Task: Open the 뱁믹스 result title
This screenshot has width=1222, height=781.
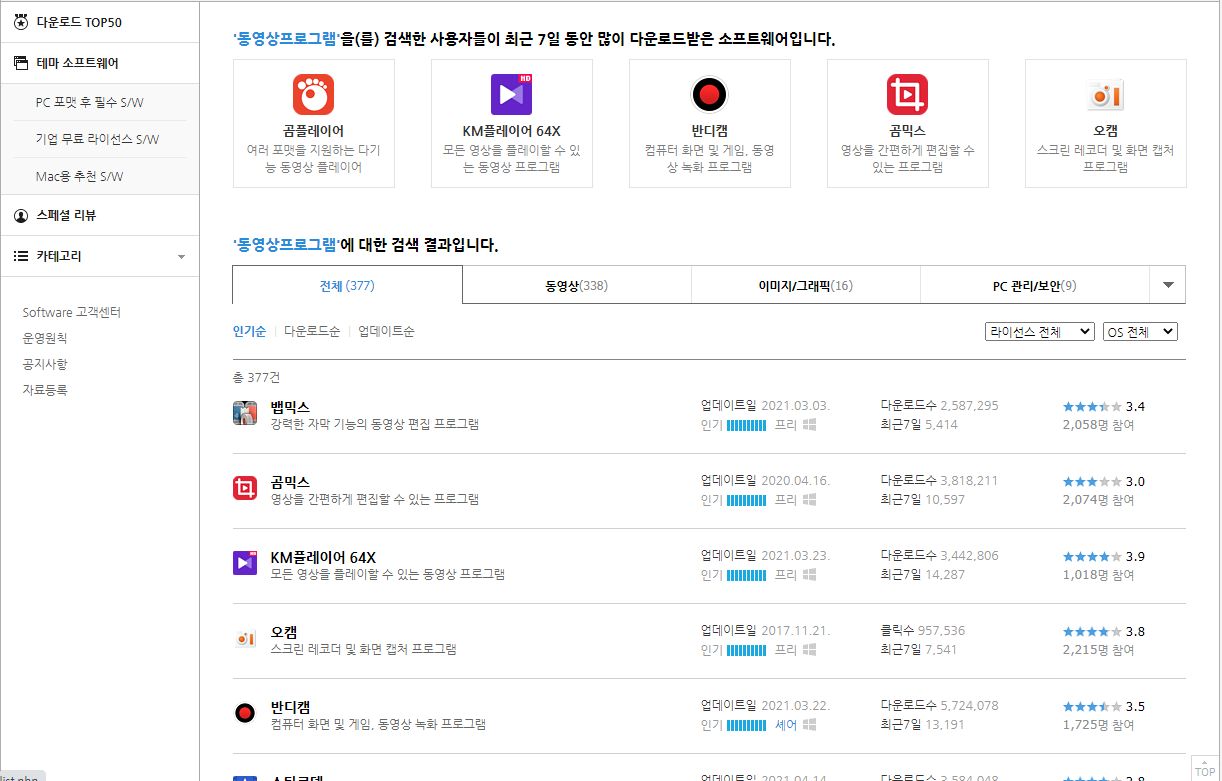Action: pos(290,406)
